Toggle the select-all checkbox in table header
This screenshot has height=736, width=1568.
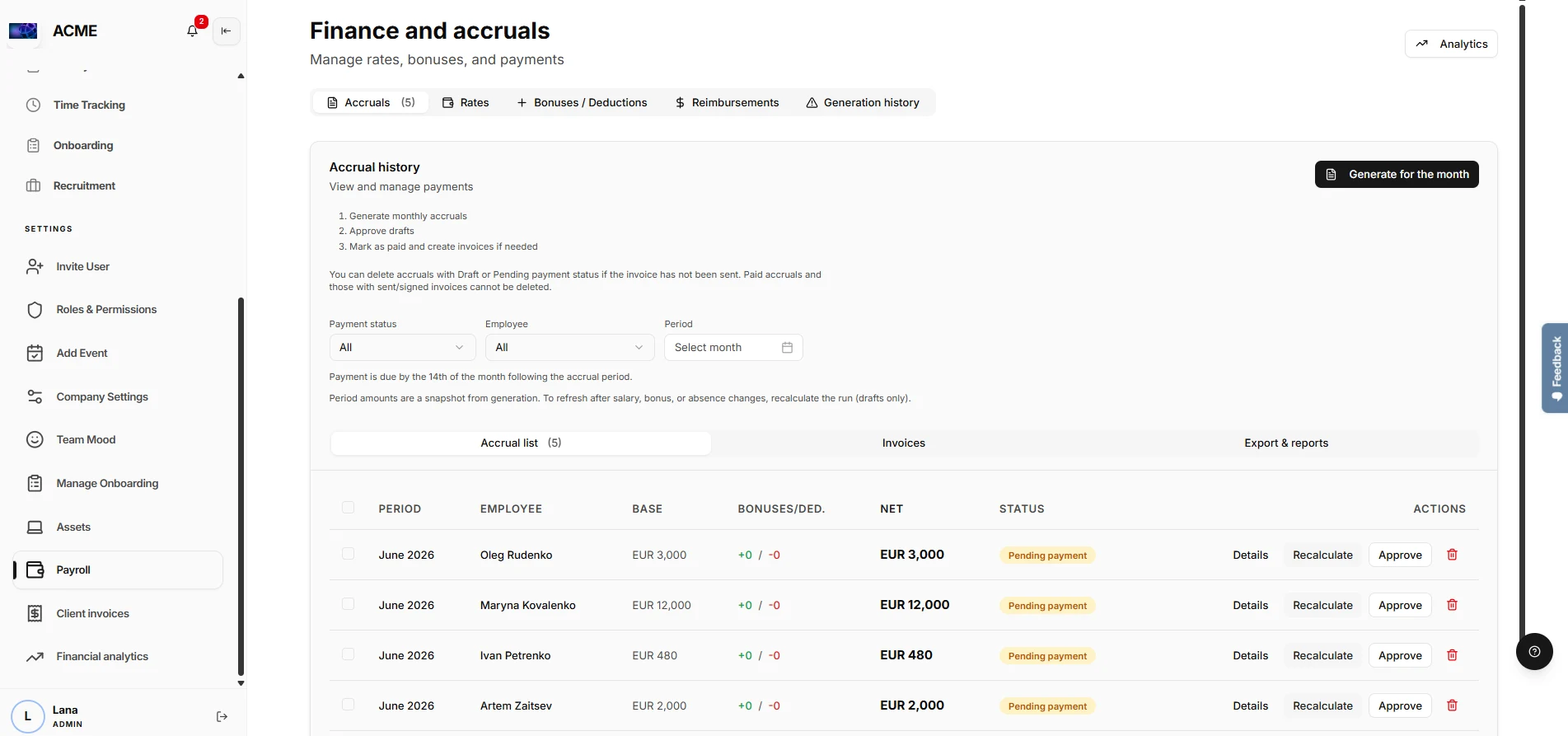[x=348, y=508]
